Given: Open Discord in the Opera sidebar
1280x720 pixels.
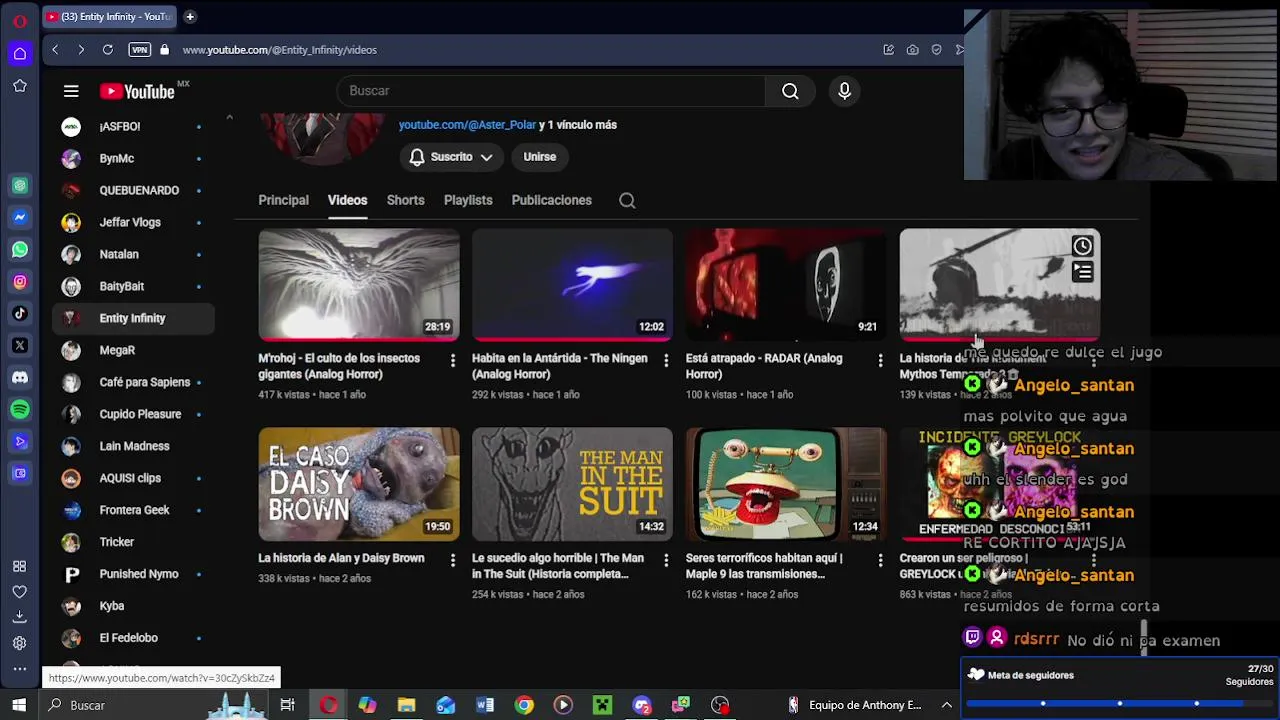Looking at the screenshot, I should coord(20,377).
